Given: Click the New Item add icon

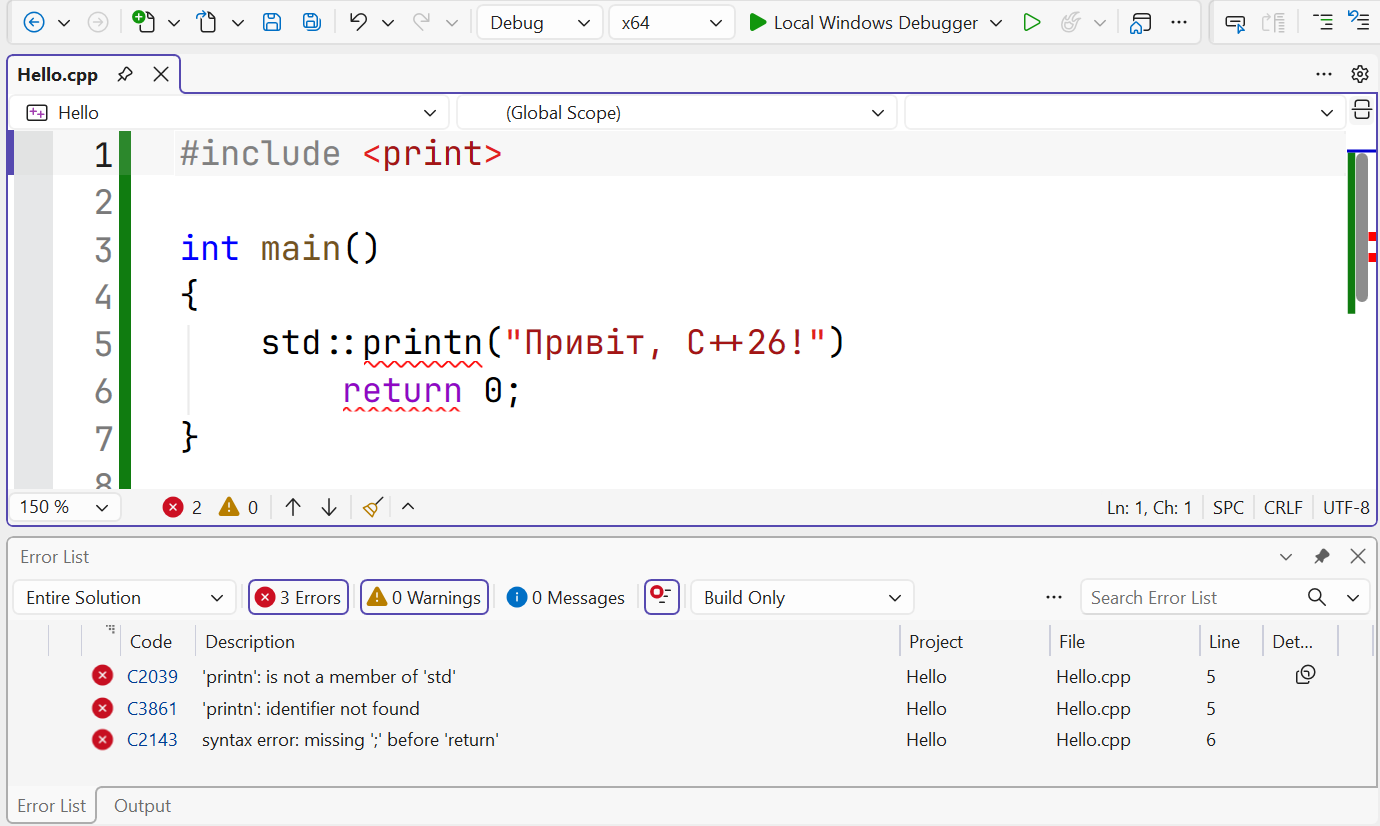Looking at the screenshot, I should click(x=144, y=22).
